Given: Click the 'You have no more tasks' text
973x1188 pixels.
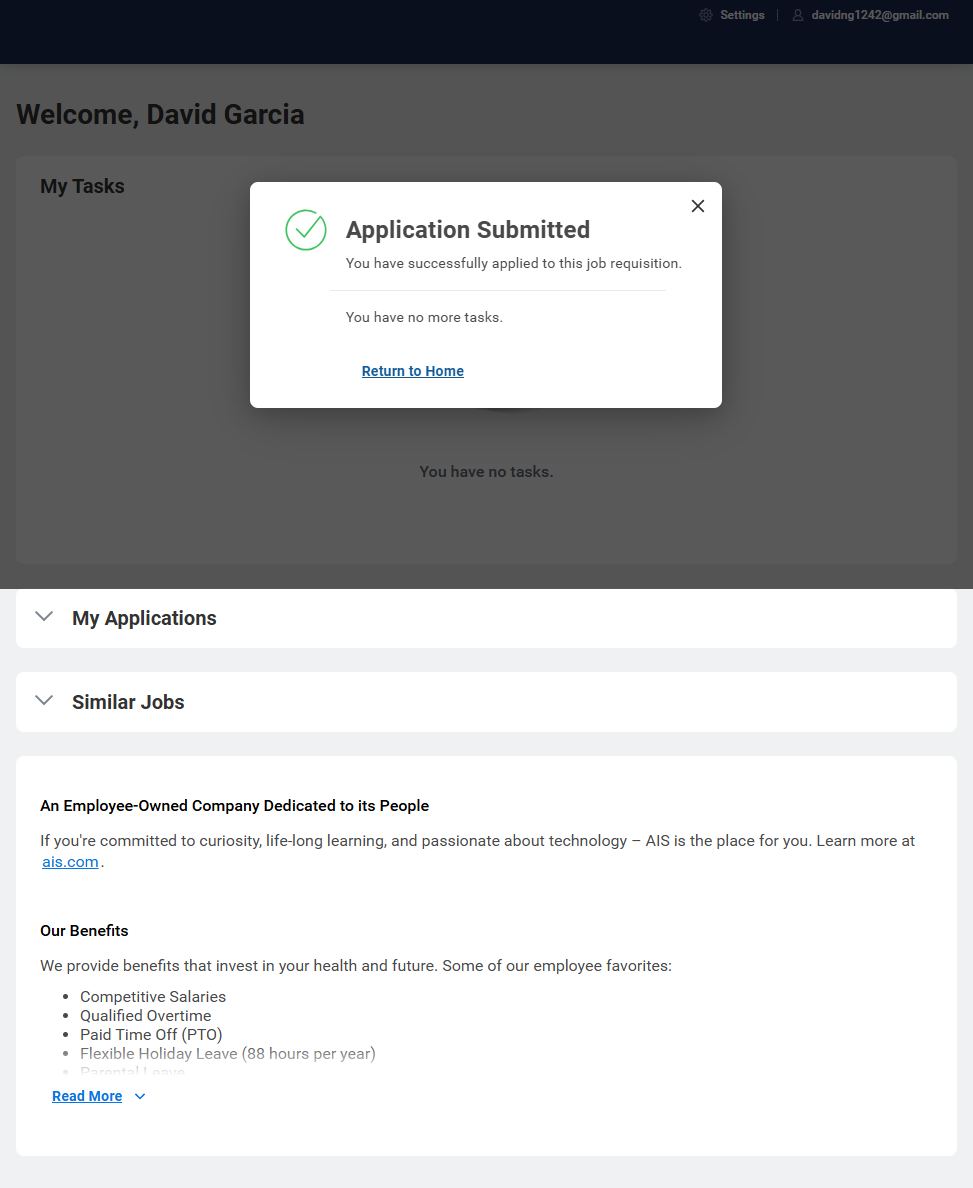Looking at the screenshot, I should click(x=424, y=317).
